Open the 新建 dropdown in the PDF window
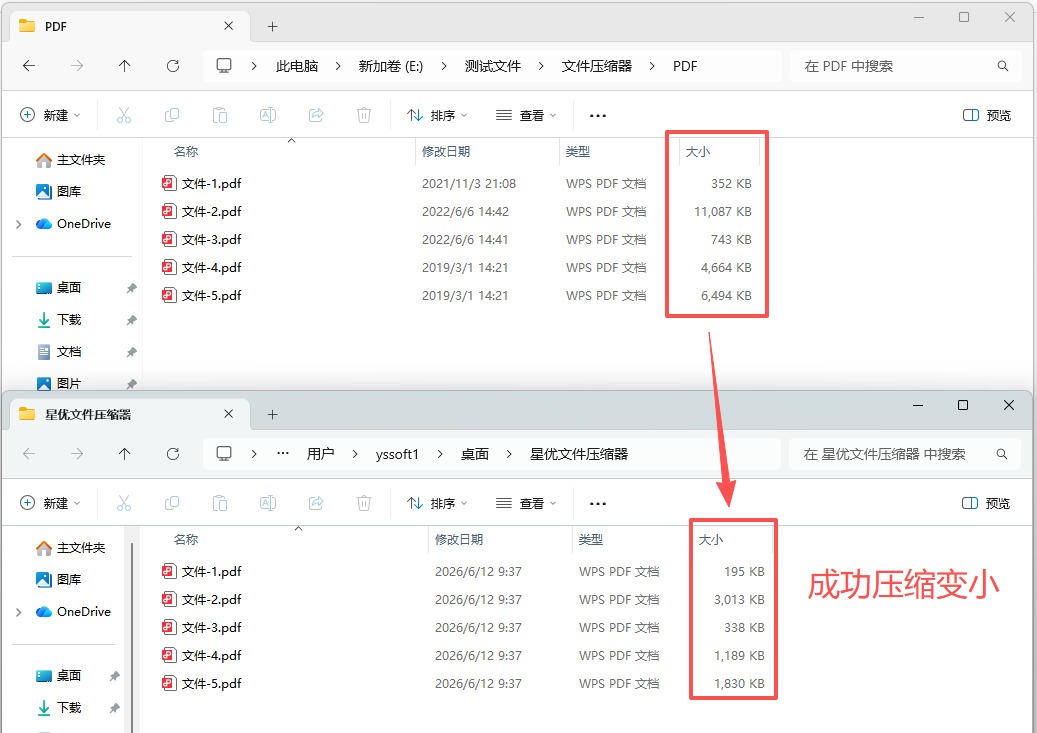 tap(50, 115)
